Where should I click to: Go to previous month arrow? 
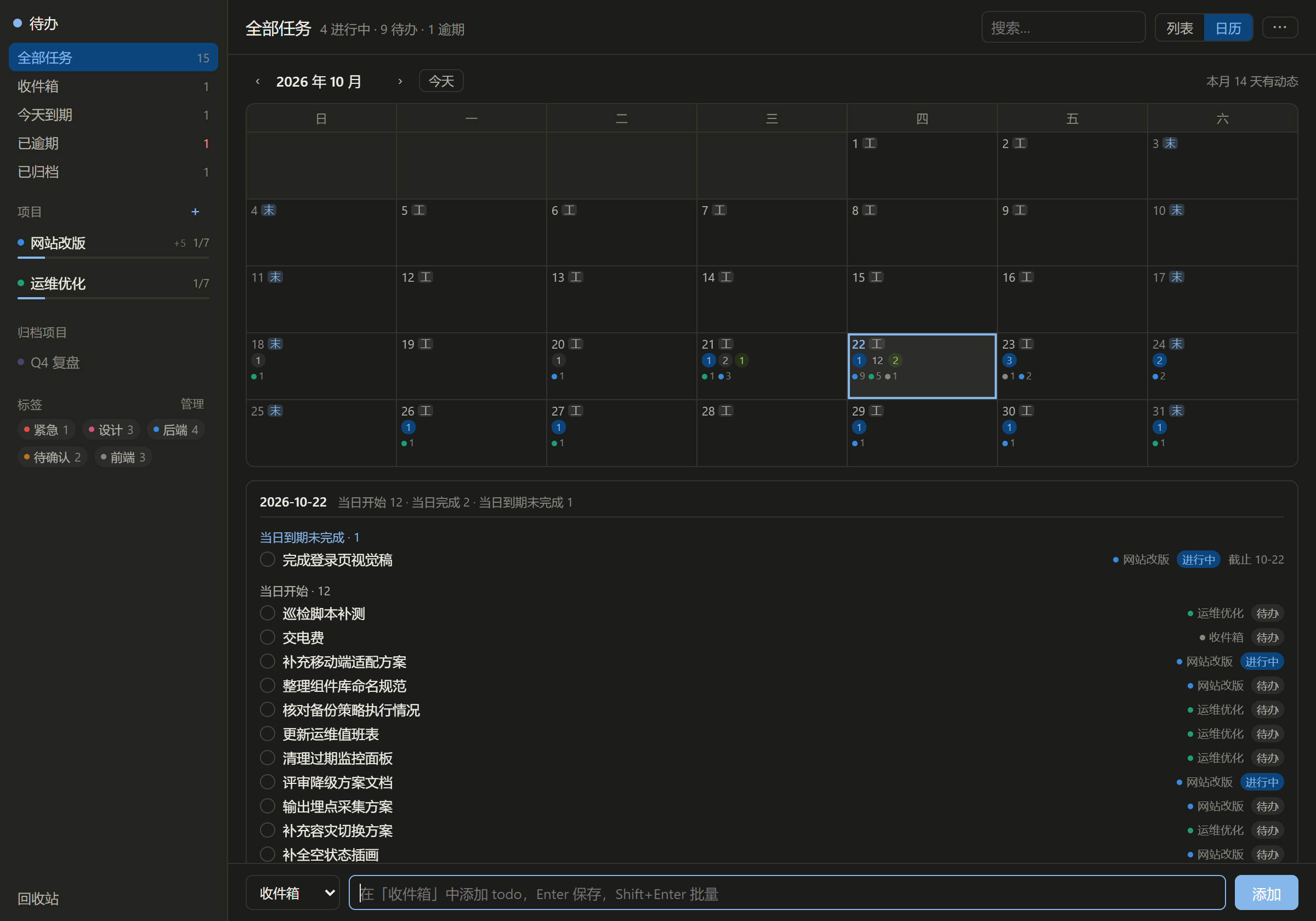258,81
